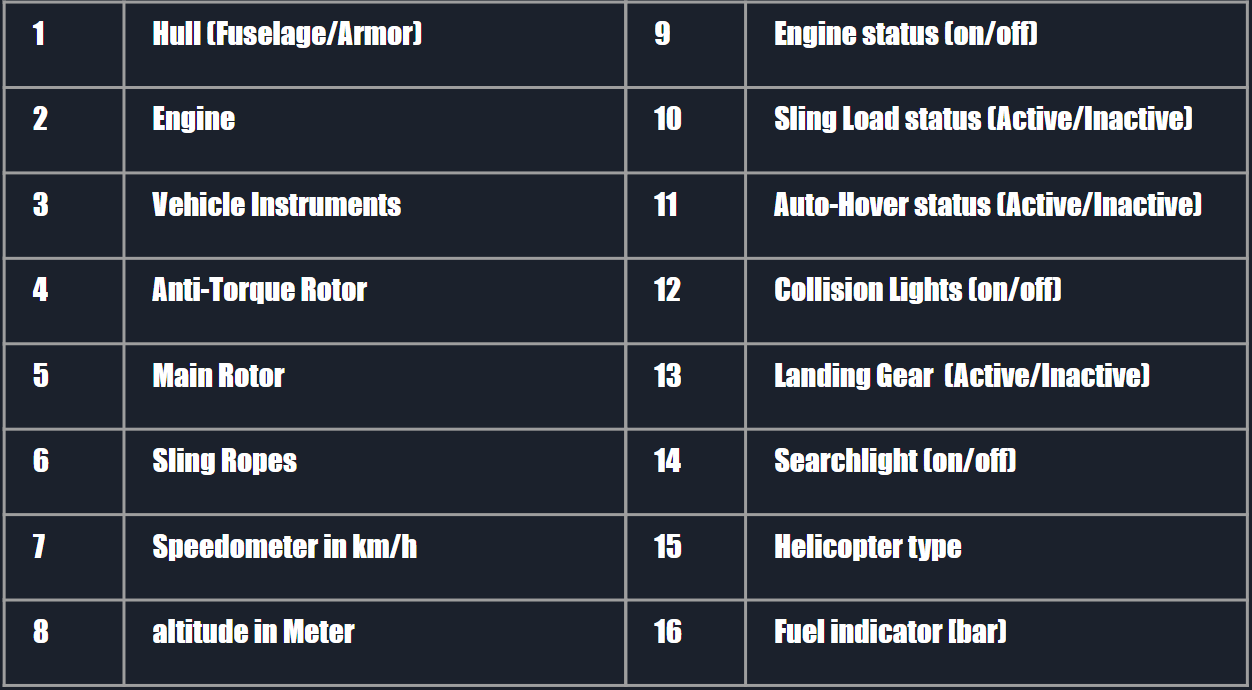Click 'Auto-Hover status (Active/Inactive)' entry
Viewport: 1252px width, 690px height.
click(x=987, y=205)
